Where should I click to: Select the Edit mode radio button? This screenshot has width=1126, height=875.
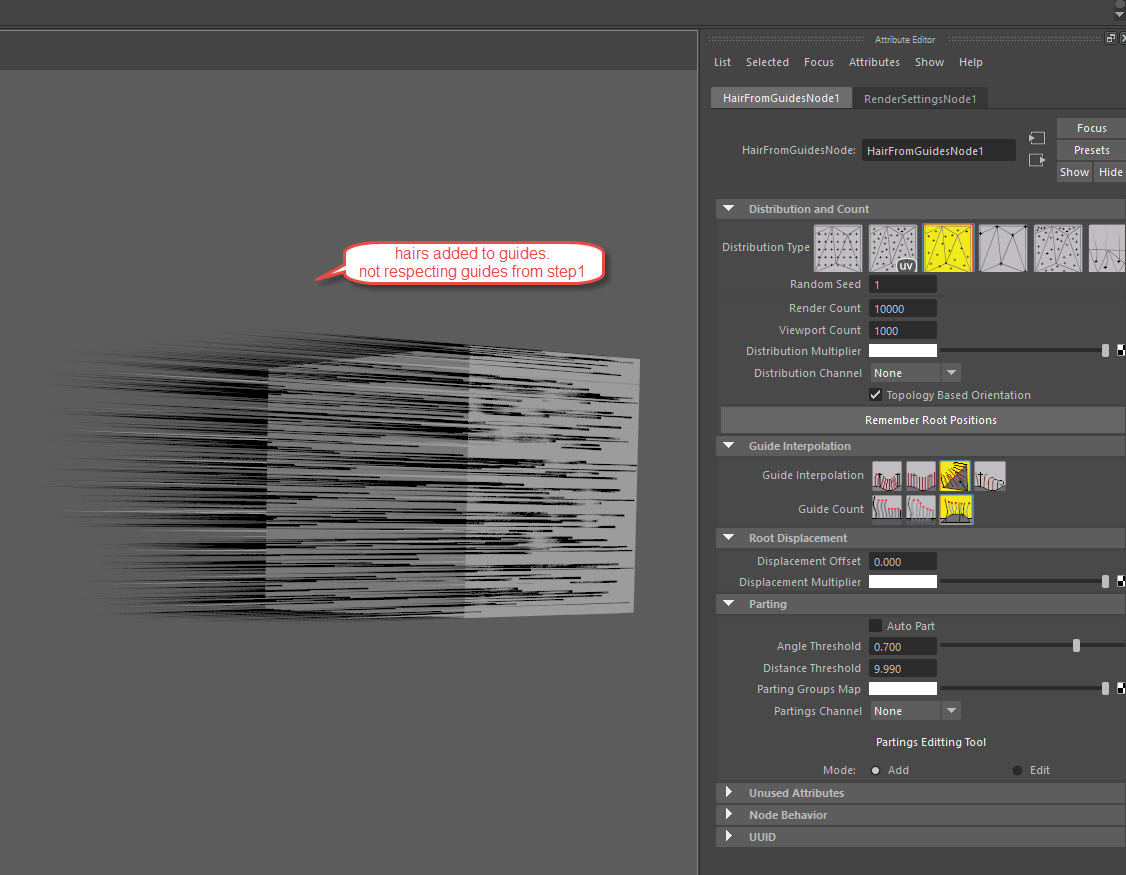click(x=1018, y=770)
